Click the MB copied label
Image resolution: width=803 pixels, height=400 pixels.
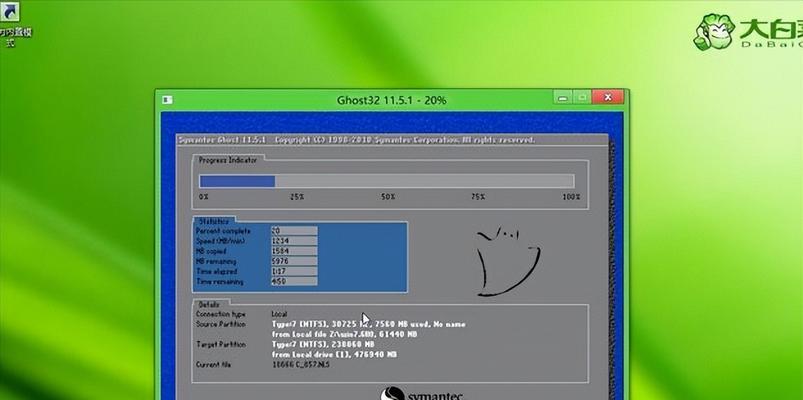tap(210, 251)
